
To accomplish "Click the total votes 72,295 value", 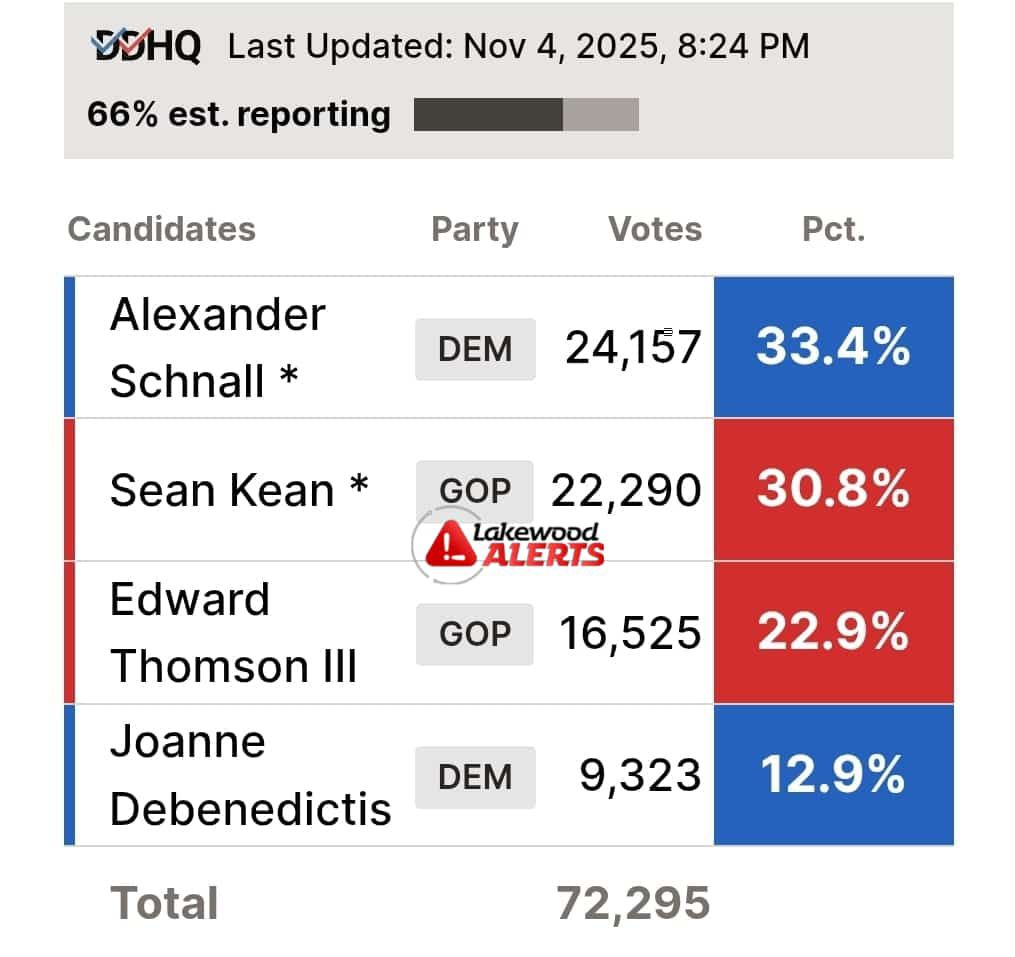I will pyautogui.click(x=633, y=903).
